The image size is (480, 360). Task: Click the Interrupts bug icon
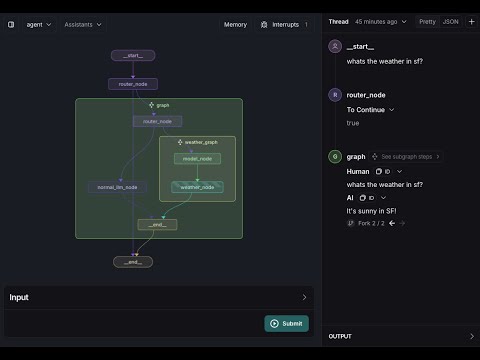tap(264, 25)
